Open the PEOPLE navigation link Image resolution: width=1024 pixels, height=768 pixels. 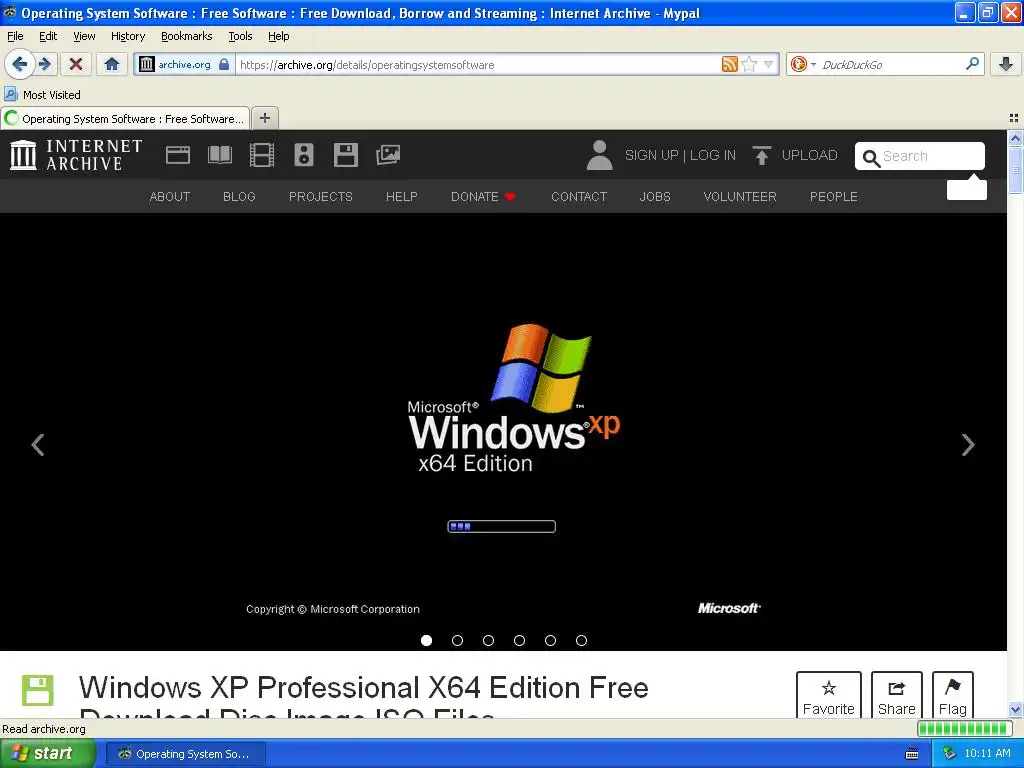pos(834,197)
